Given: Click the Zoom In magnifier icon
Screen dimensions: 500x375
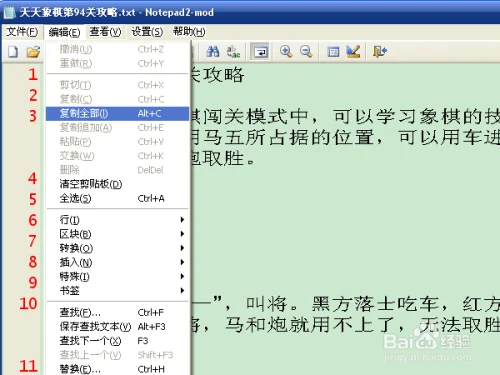Looking at the screenshot, I should click(x=286, y=52).
